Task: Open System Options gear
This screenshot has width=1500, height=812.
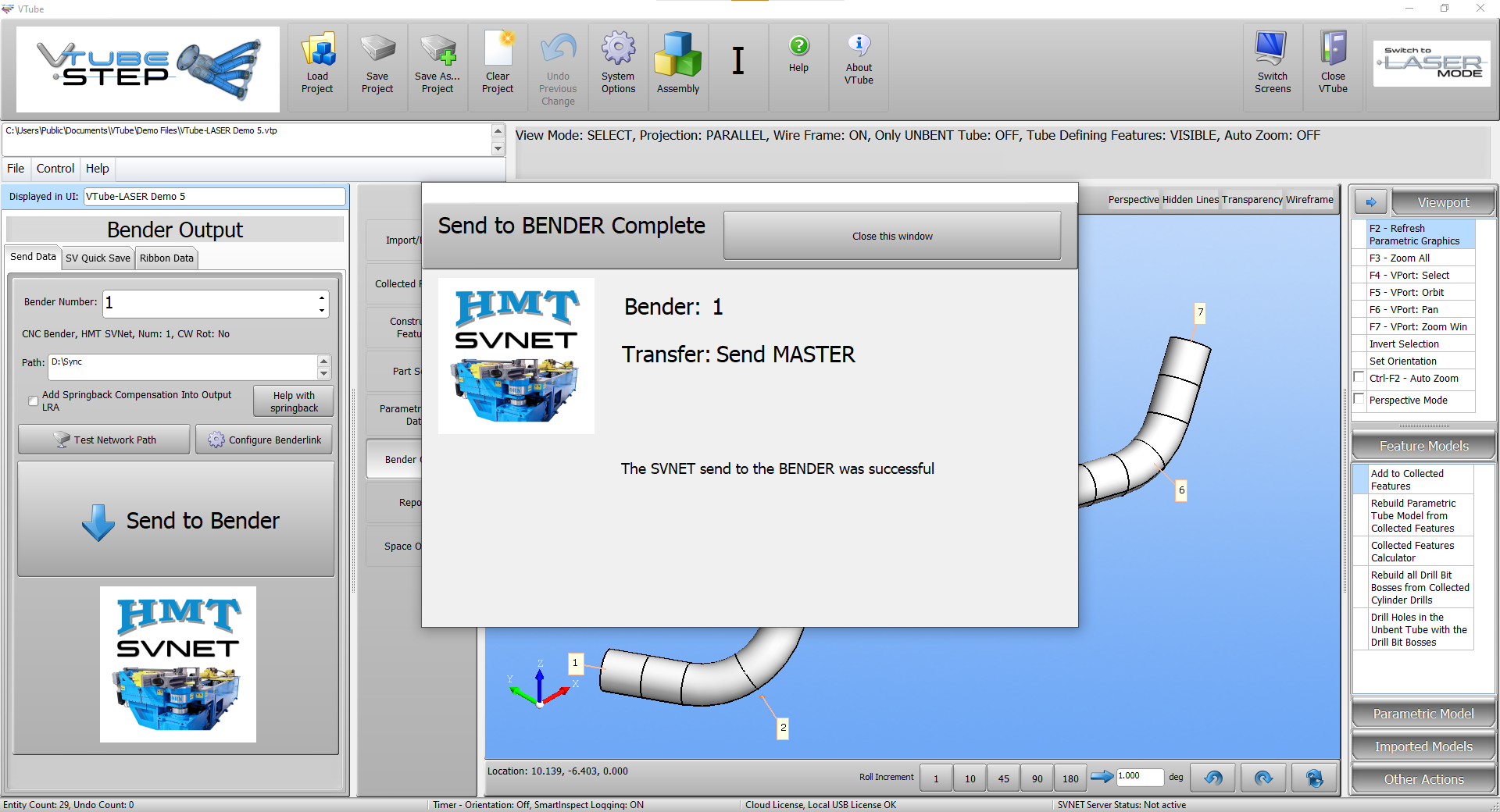Action: coord(618,48)
